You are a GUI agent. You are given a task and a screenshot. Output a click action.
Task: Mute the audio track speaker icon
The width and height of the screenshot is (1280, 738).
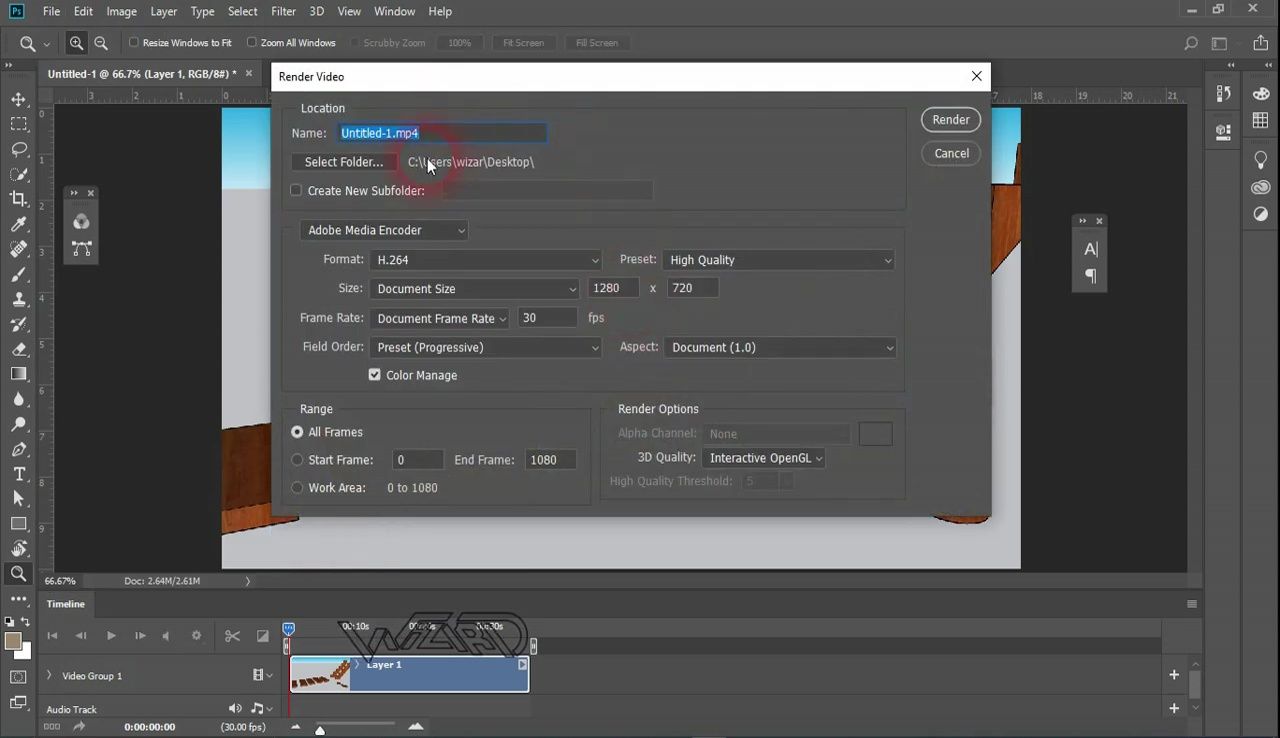click(235, 708)
